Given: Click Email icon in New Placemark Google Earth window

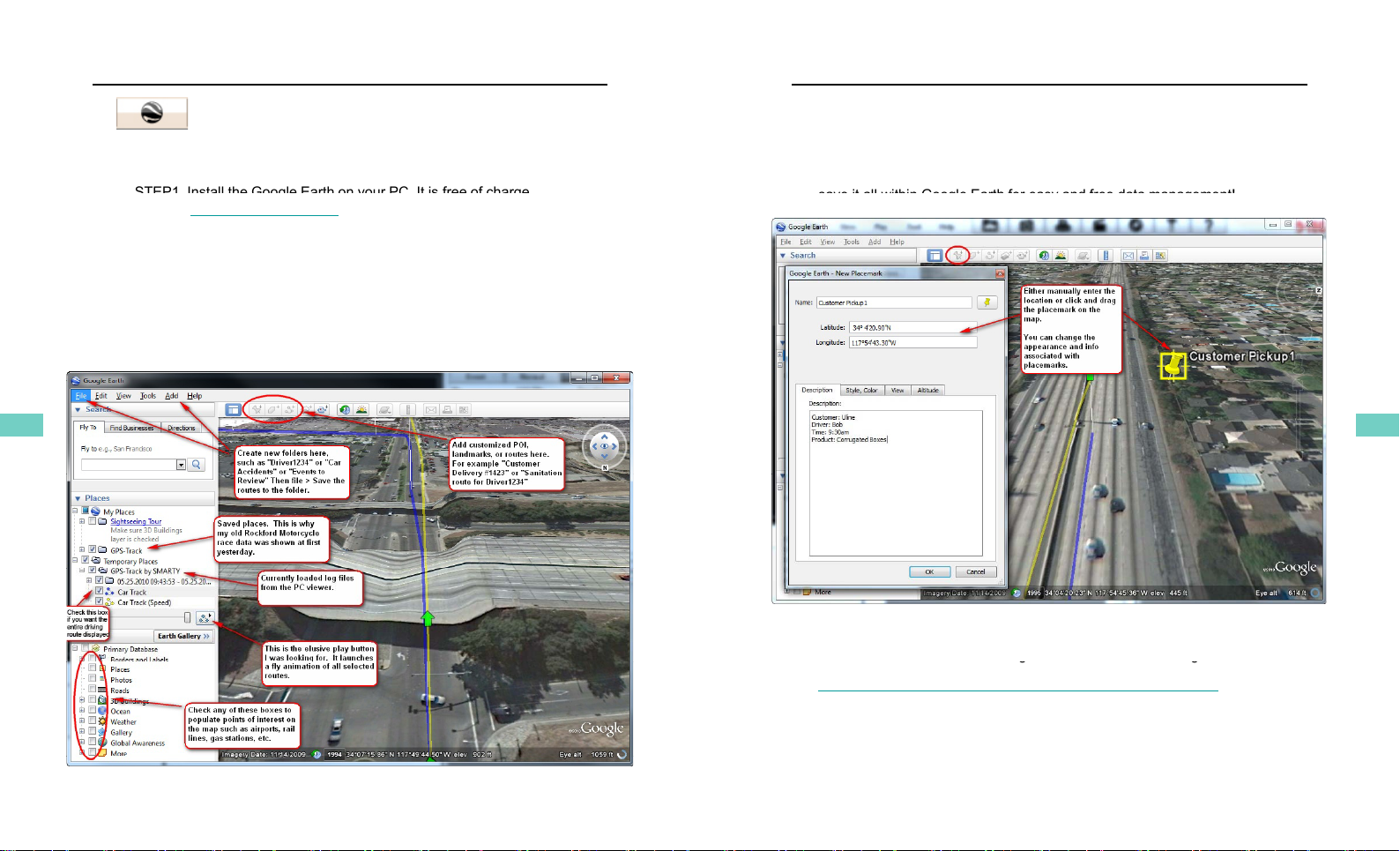Looking at the screenshot, I should [x=1128, y=256].
